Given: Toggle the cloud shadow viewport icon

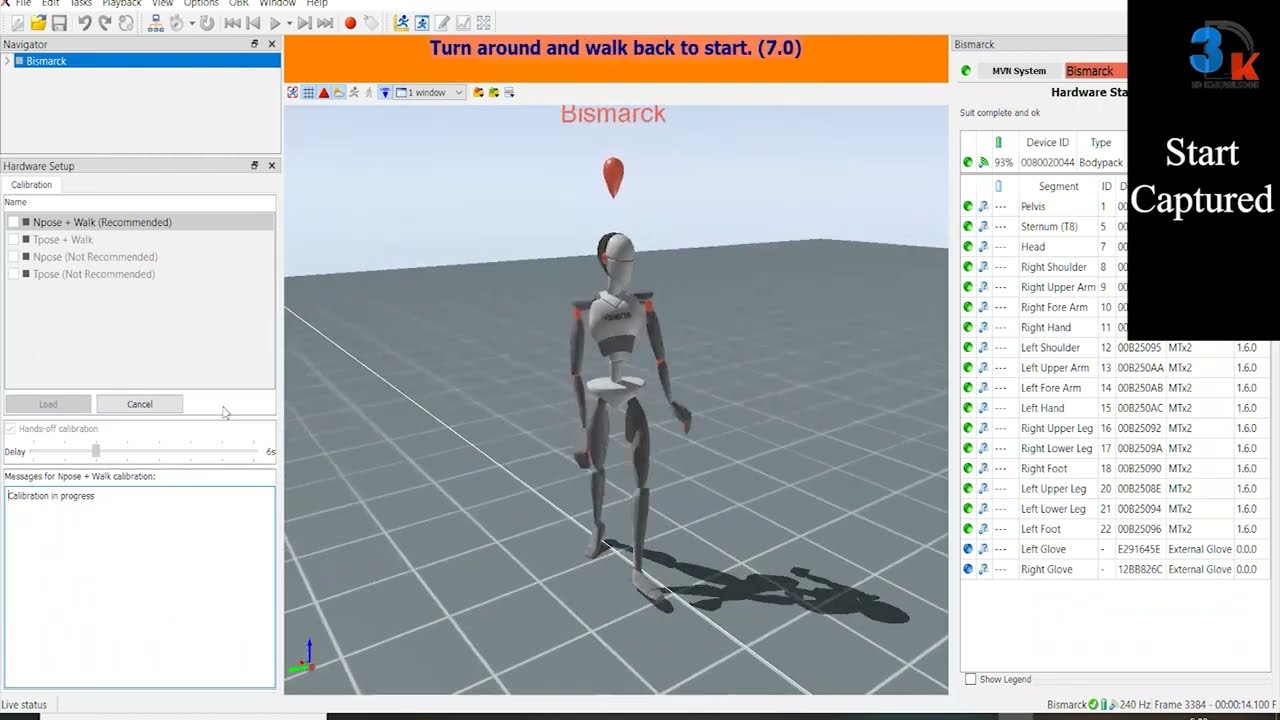Looking at the screenshot, I should click(339, 93).
